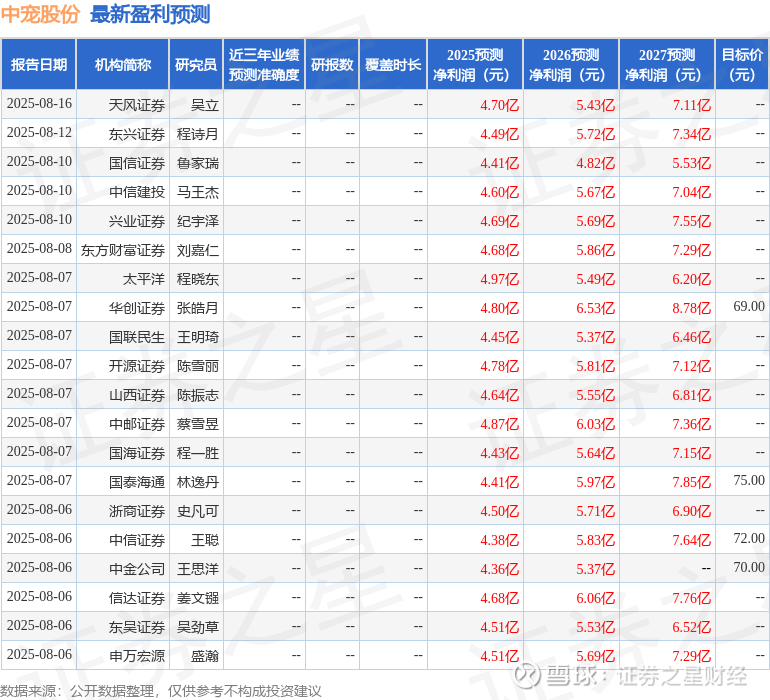Click the 2026预测净利润 column header

coord(571,64)
